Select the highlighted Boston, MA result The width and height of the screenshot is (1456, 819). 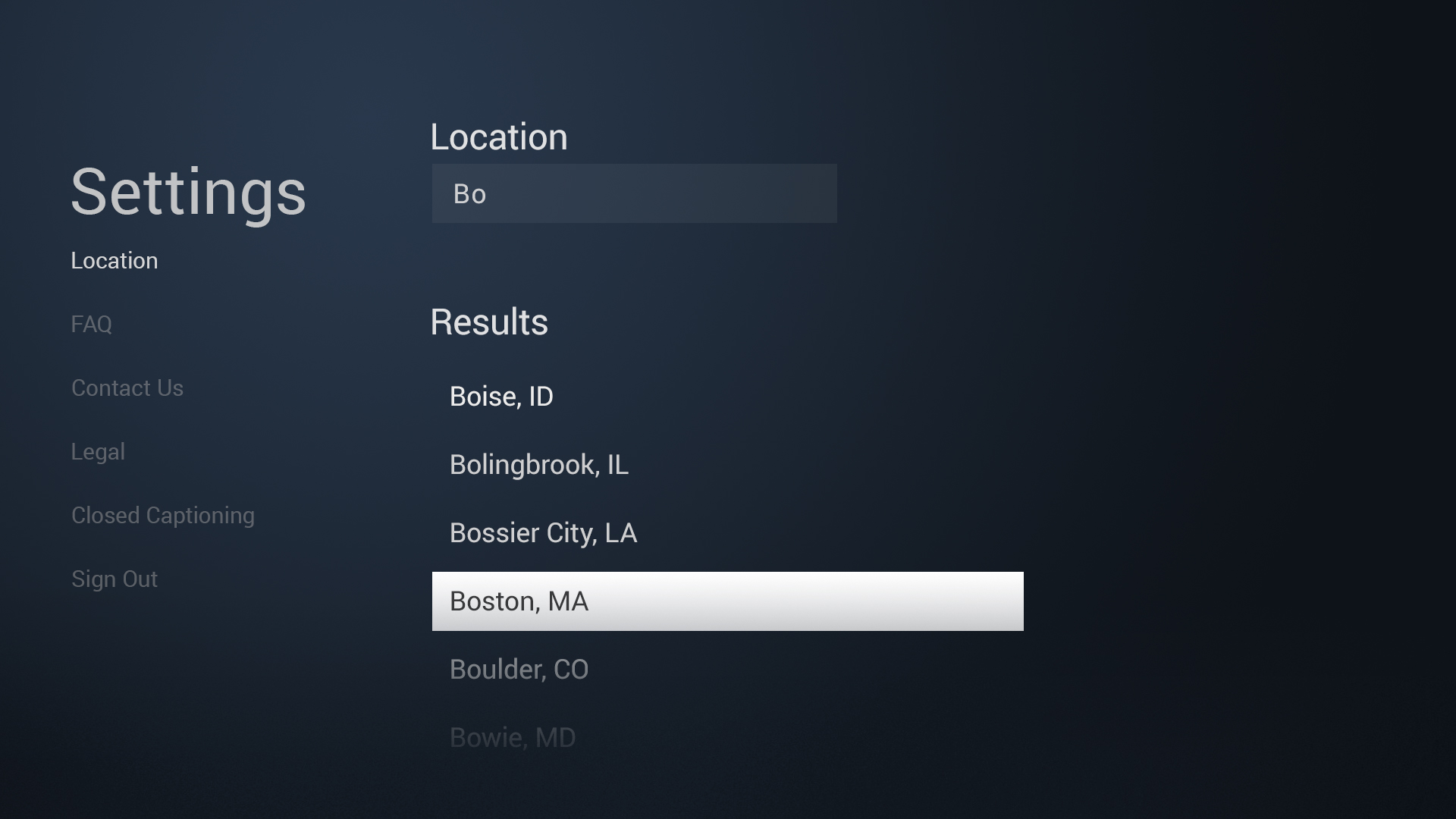coord(728,601)
